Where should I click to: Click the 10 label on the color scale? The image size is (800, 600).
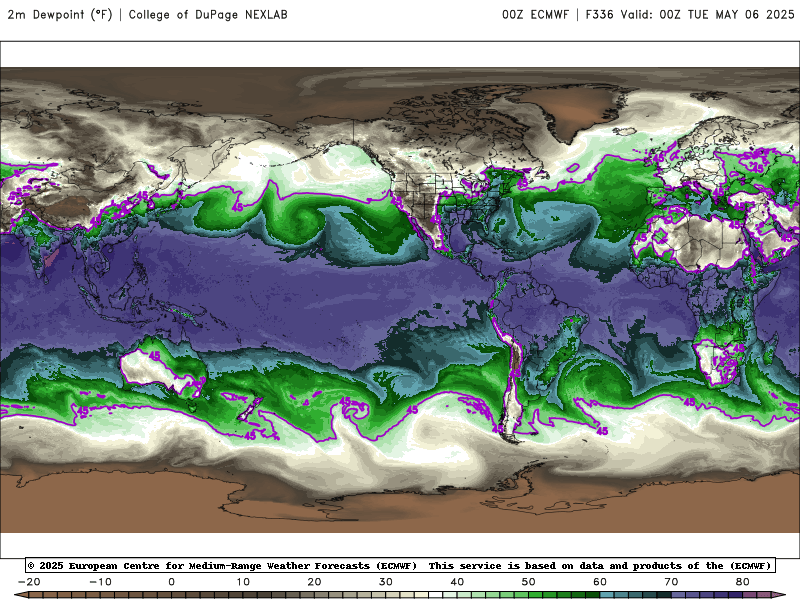coord(243,582)
